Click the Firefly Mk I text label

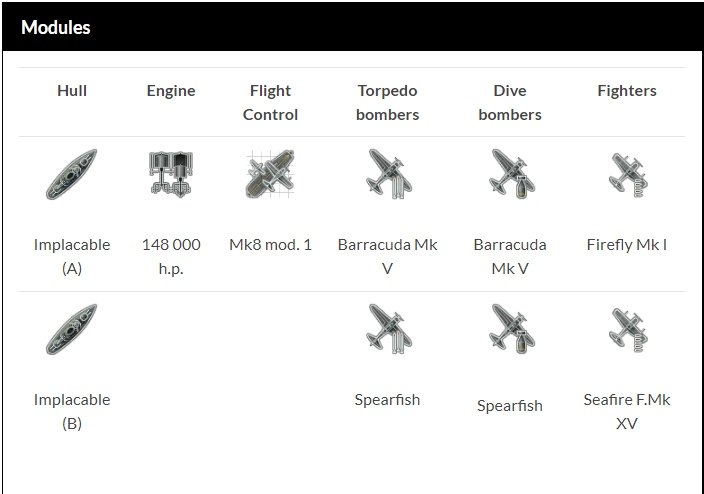point(627,245)
